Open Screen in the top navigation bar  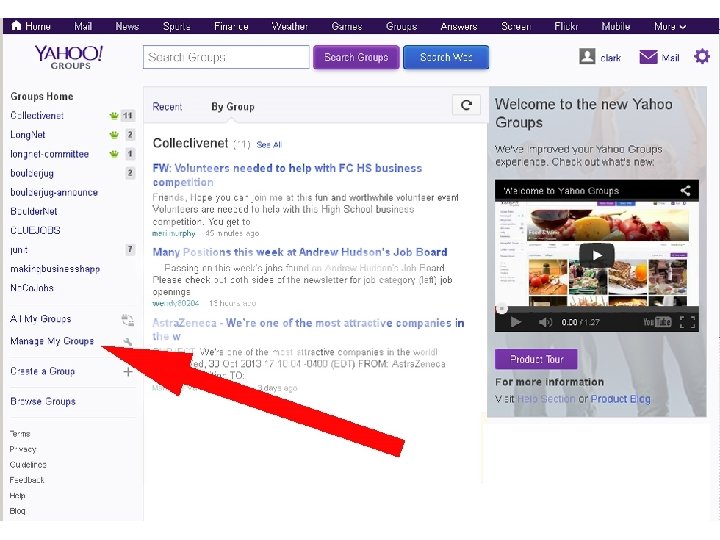click(516, 26)
